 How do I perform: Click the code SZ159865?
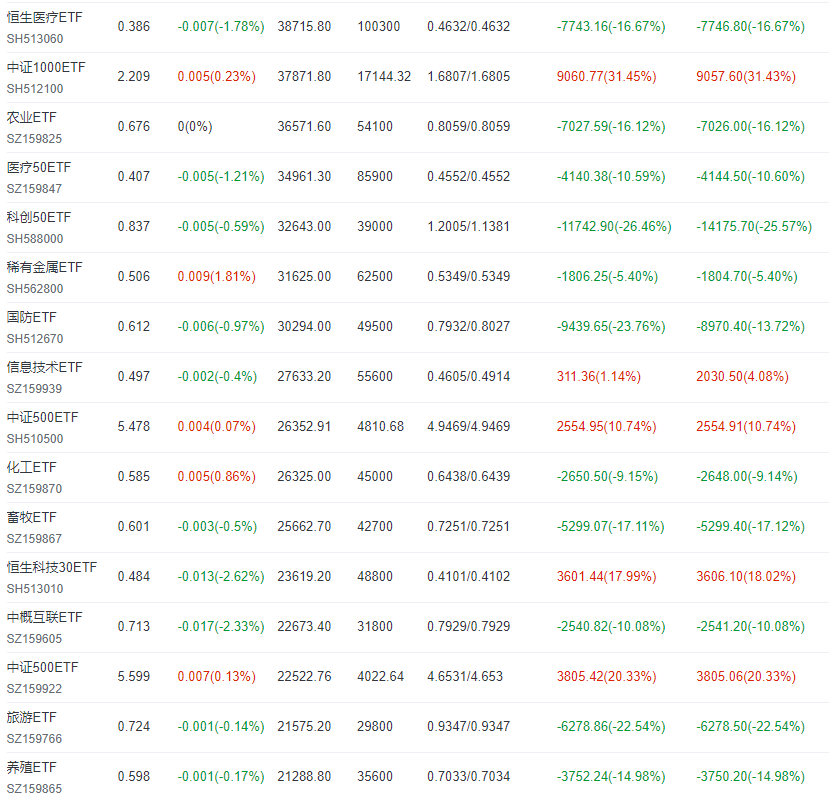34,788
